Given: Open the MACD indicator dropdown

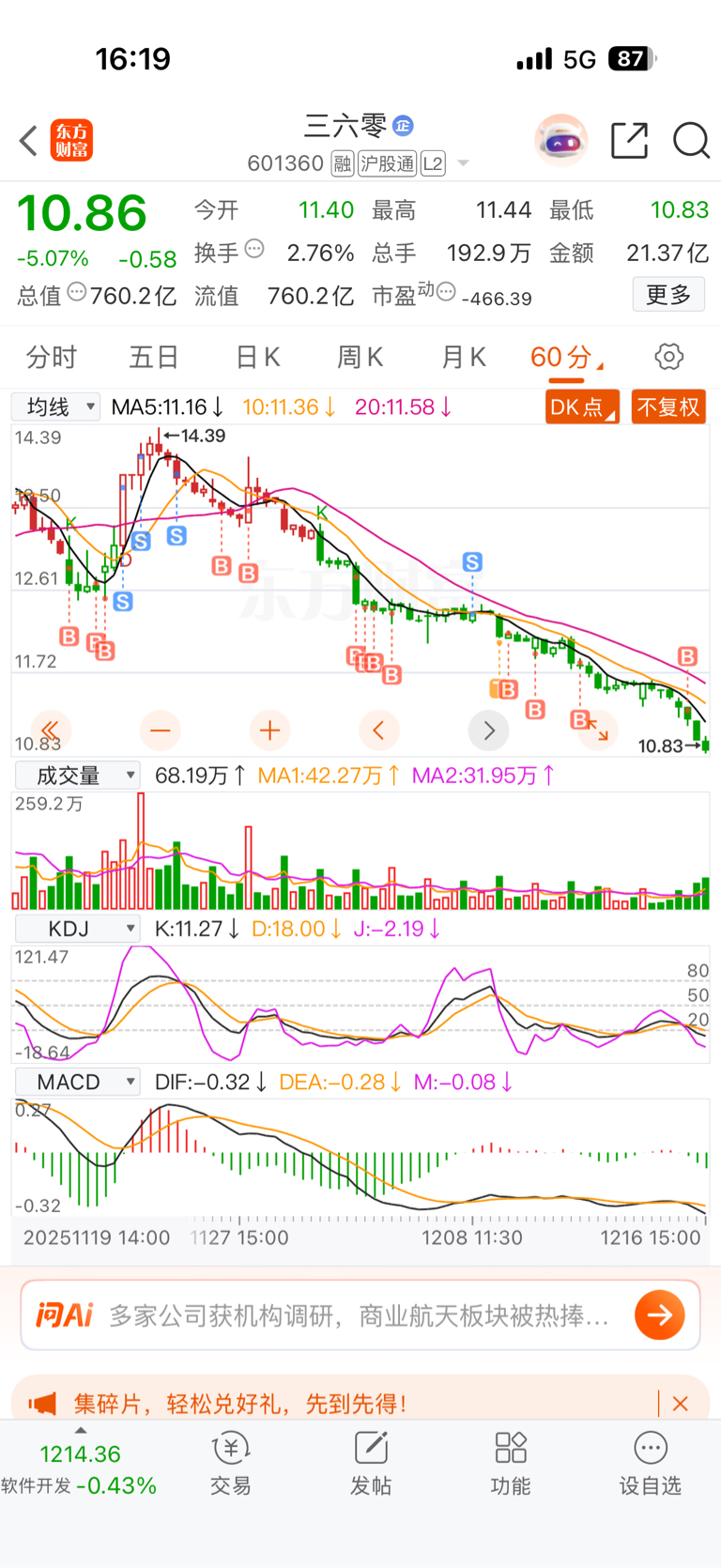Looking at the screenshot, I should [x=78, y=1082].
